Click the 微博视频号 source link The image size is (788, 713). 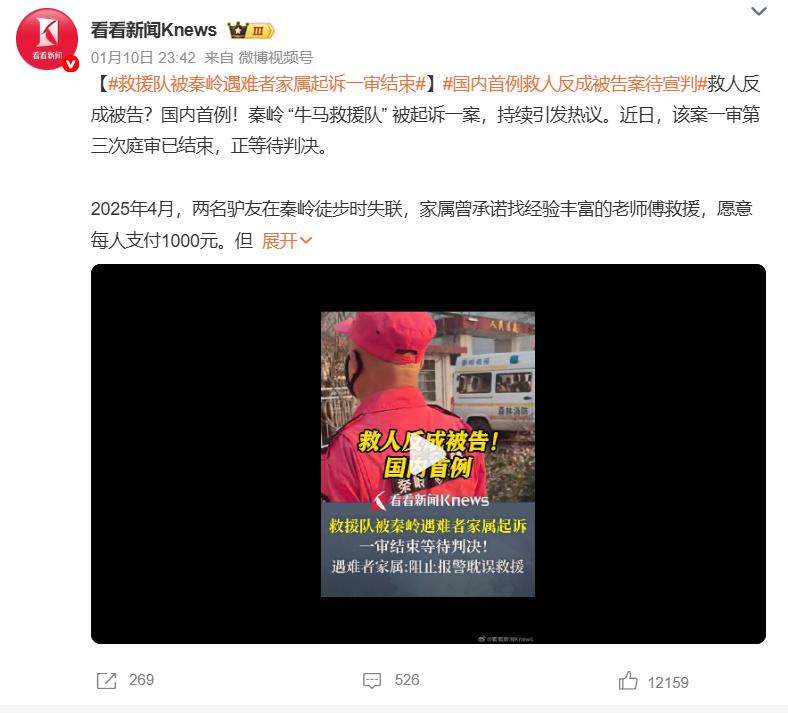[x=275, y=58]
